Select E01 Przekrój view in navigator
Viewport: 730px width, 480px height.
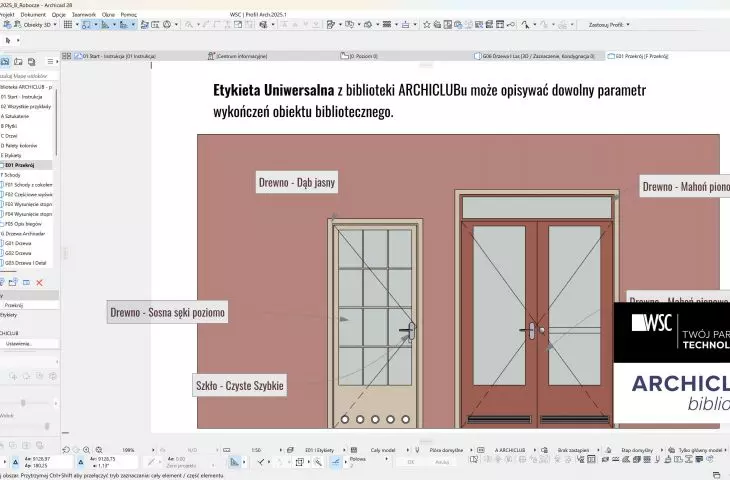19,165
